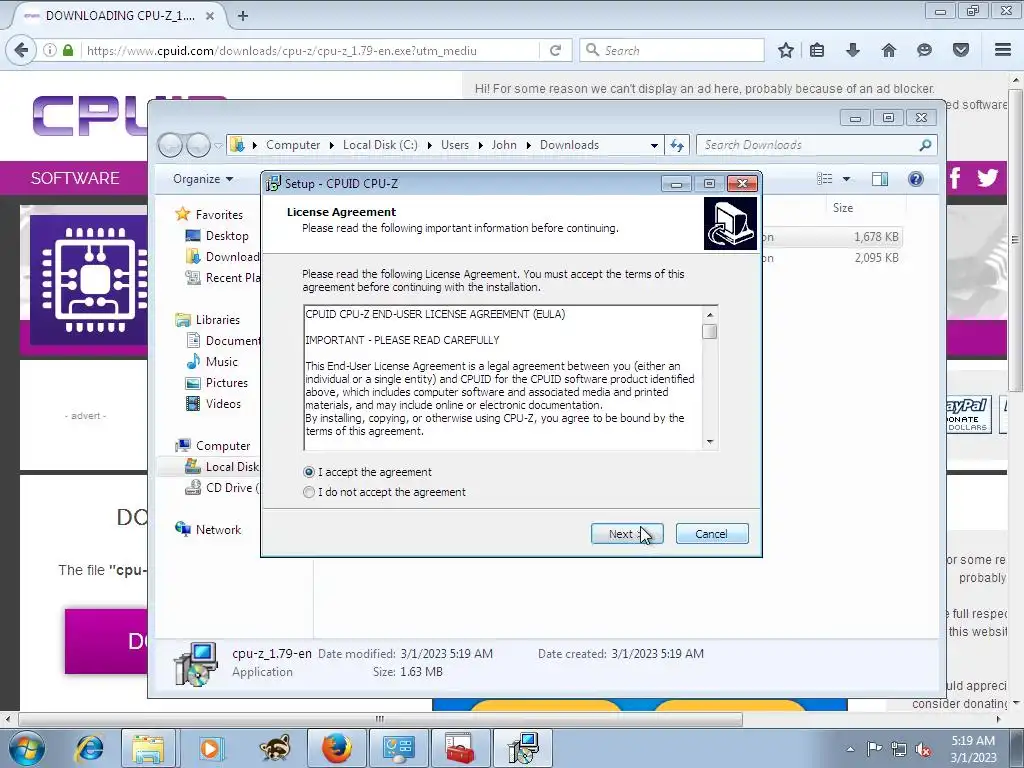Open view options dropdown arrow in Explorer
The height and width of the screenshot is (768, 1024).
pos(846,179)
